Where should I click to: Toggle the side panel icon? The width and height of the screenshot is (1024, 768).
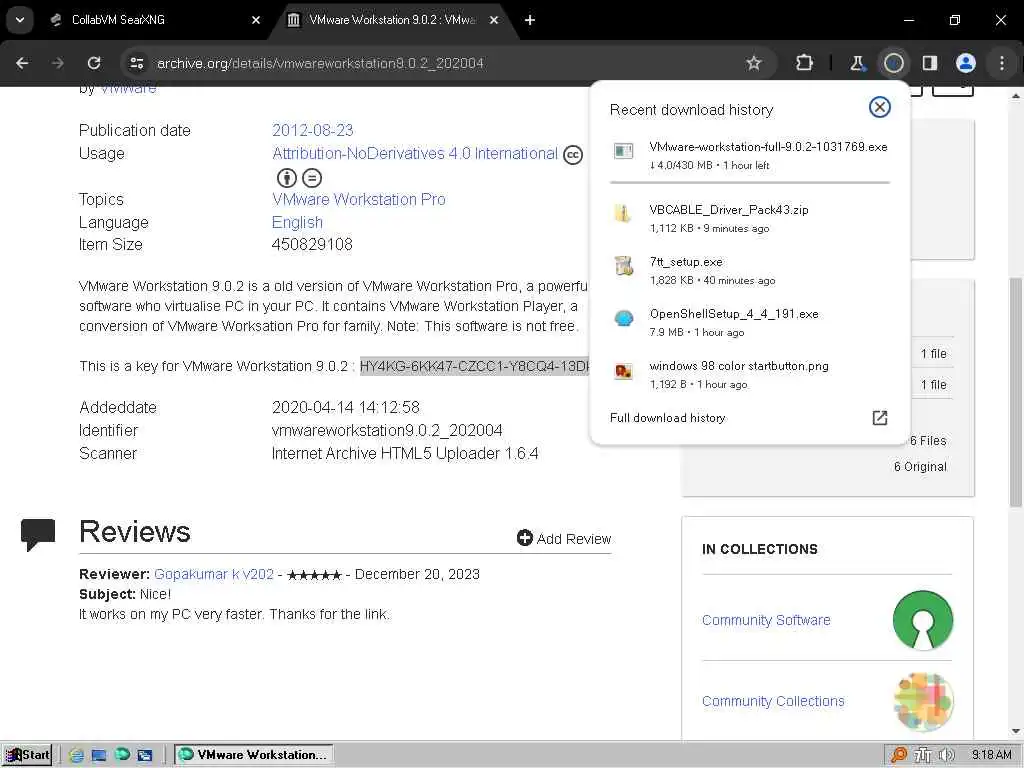[929, 63]
